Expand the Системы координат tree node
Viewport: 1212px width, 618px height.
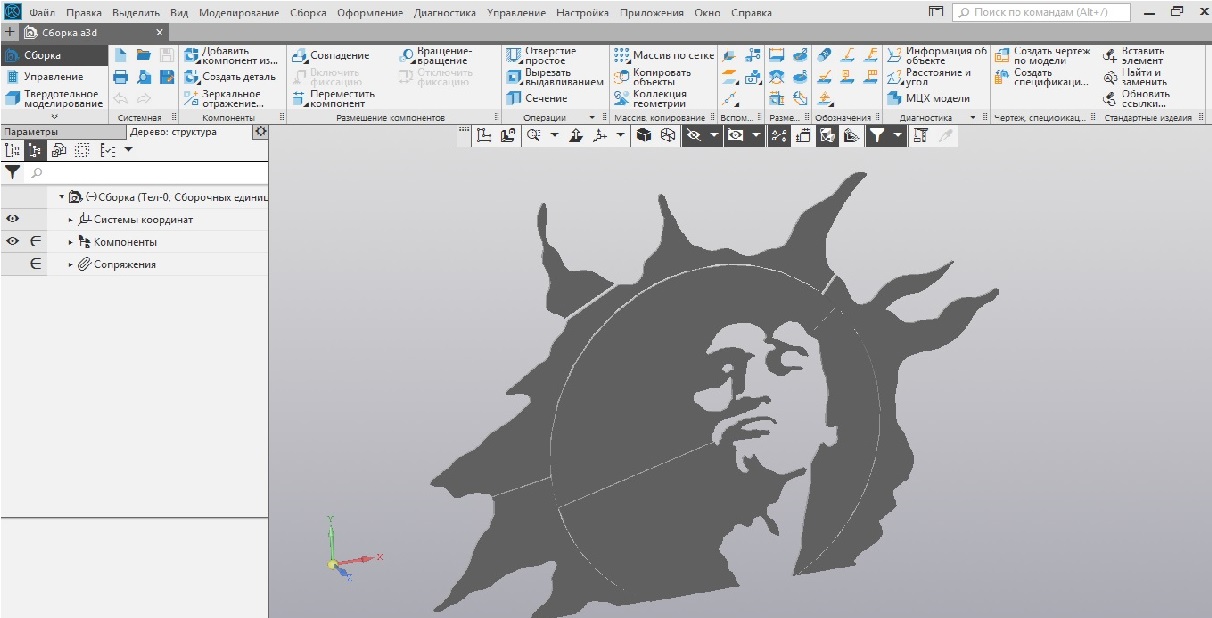pos(71,220)
